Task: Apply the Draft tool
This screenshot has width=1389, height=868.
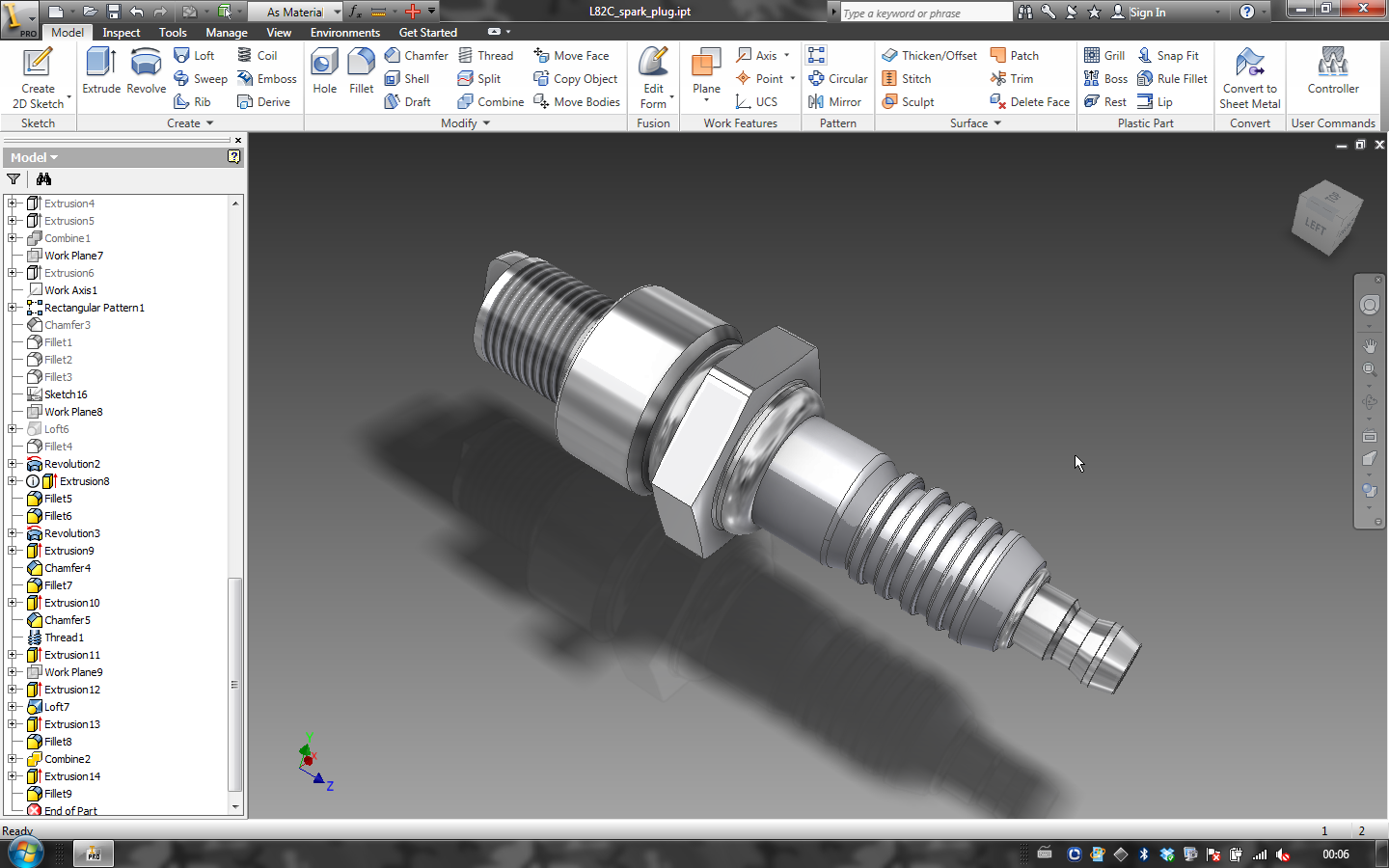Action: [x=408, y=102]
